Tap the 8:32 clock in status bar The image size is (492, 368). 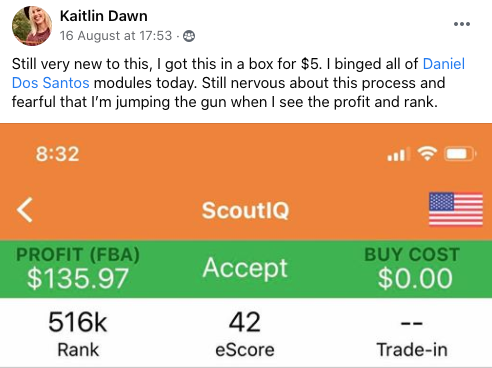[x=58, y=154]
